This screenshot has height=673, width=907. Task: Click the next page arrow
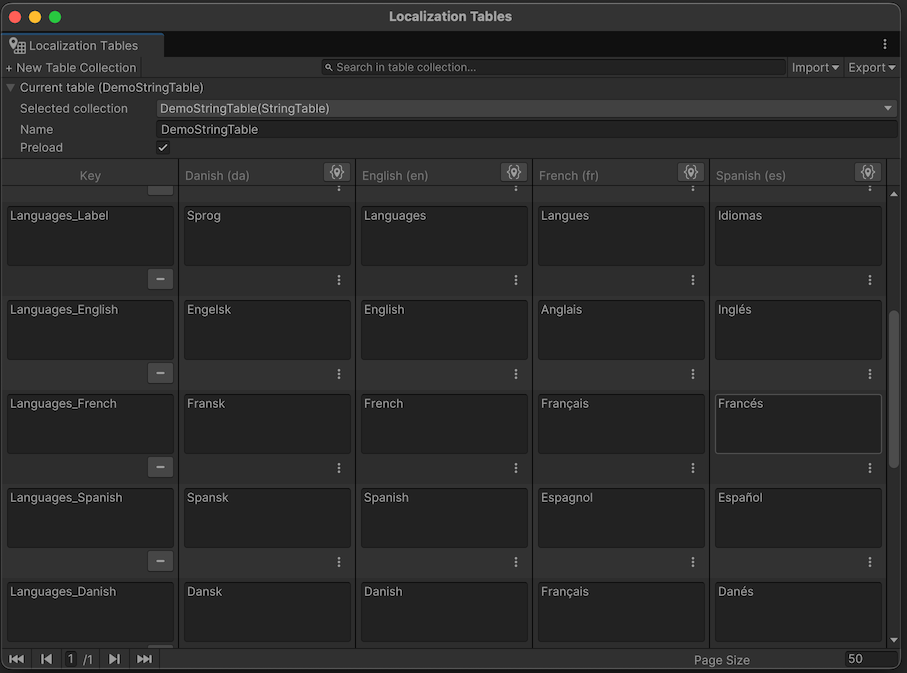click(113, 659)
